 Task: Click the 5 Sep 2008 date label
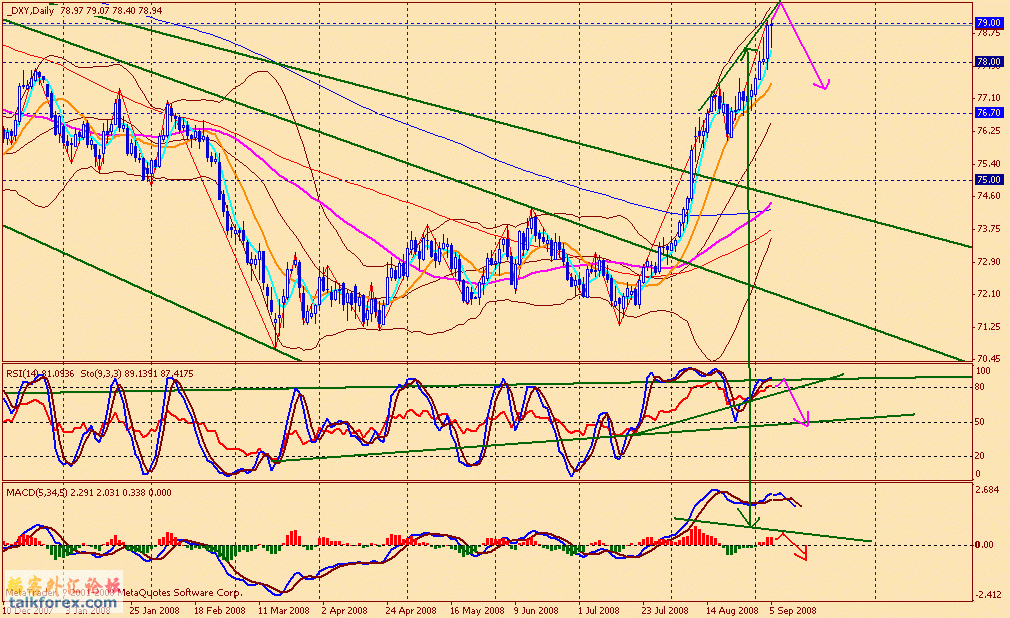[x=792, y=611]
